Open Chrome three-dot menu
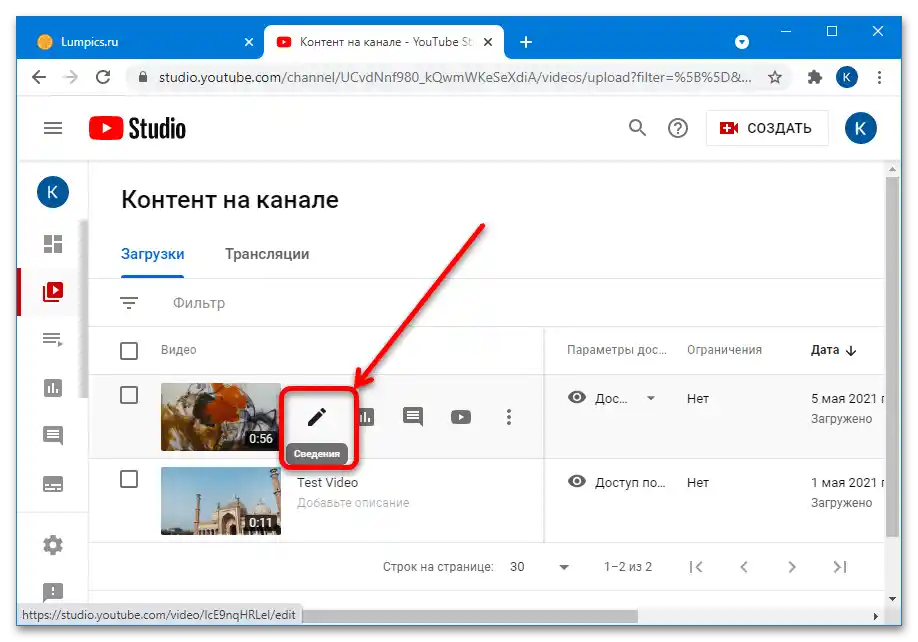Image resolution: width=918 pixels, height=642 pixels. click(x=879, y=77)
